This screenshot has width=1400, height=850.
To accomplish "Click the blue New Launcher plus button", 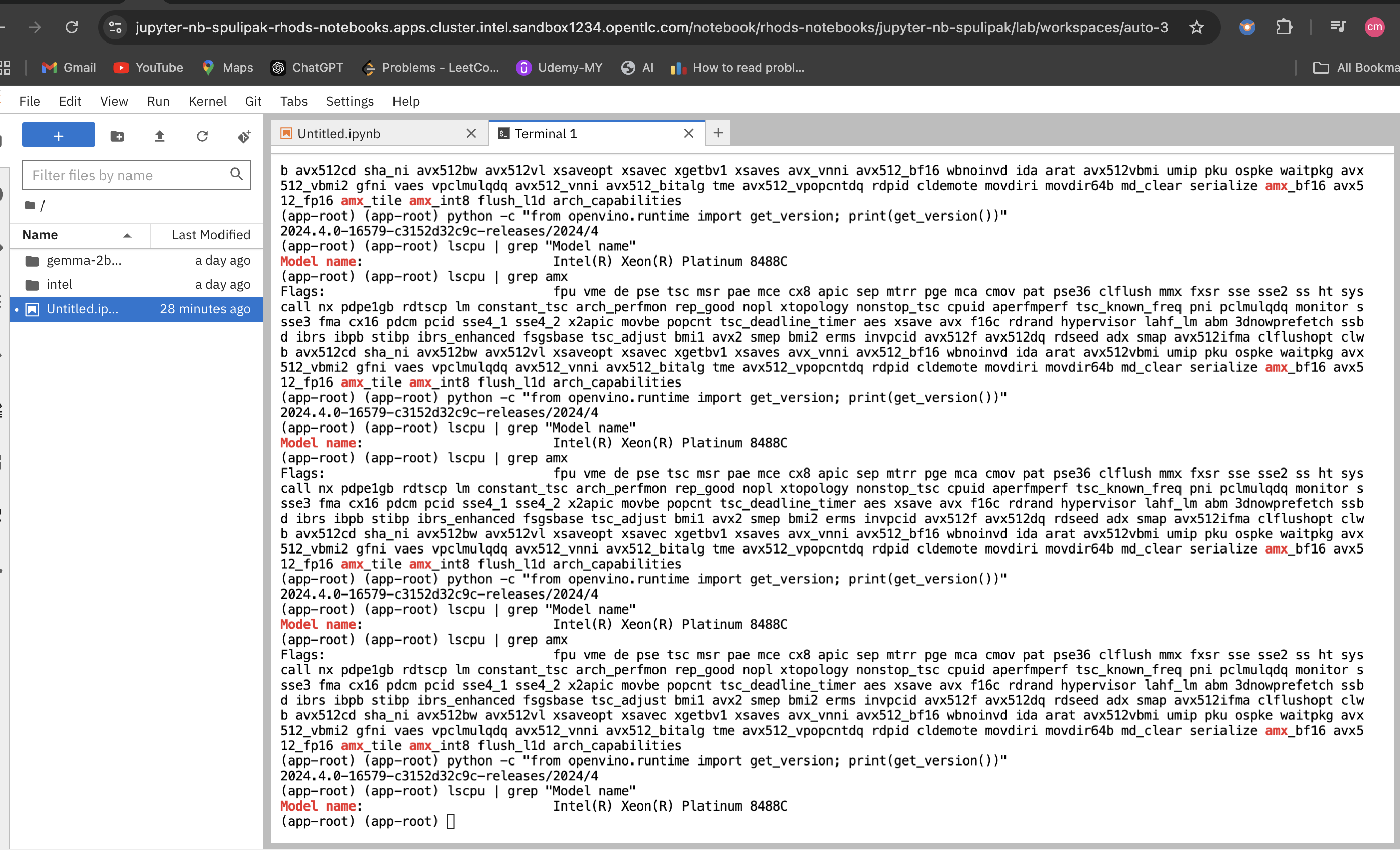I will pos(59,136).
